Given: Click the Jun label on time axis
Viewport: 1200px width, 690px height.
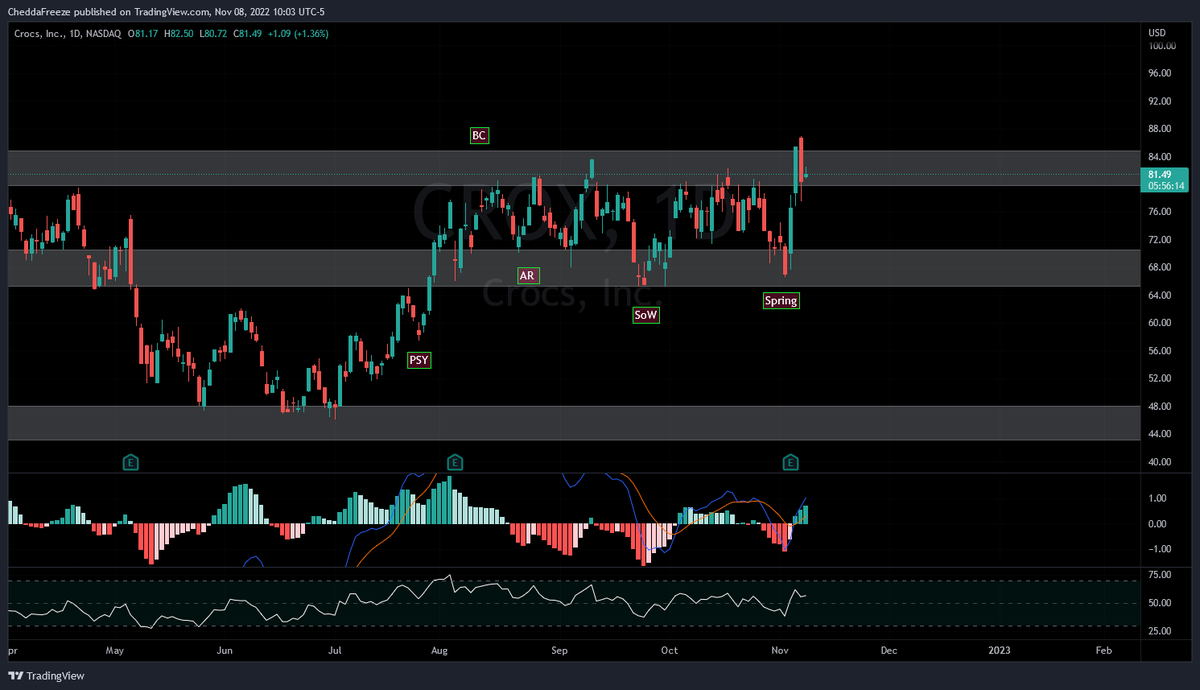Looking at the screenshot, I should (224, 650).
